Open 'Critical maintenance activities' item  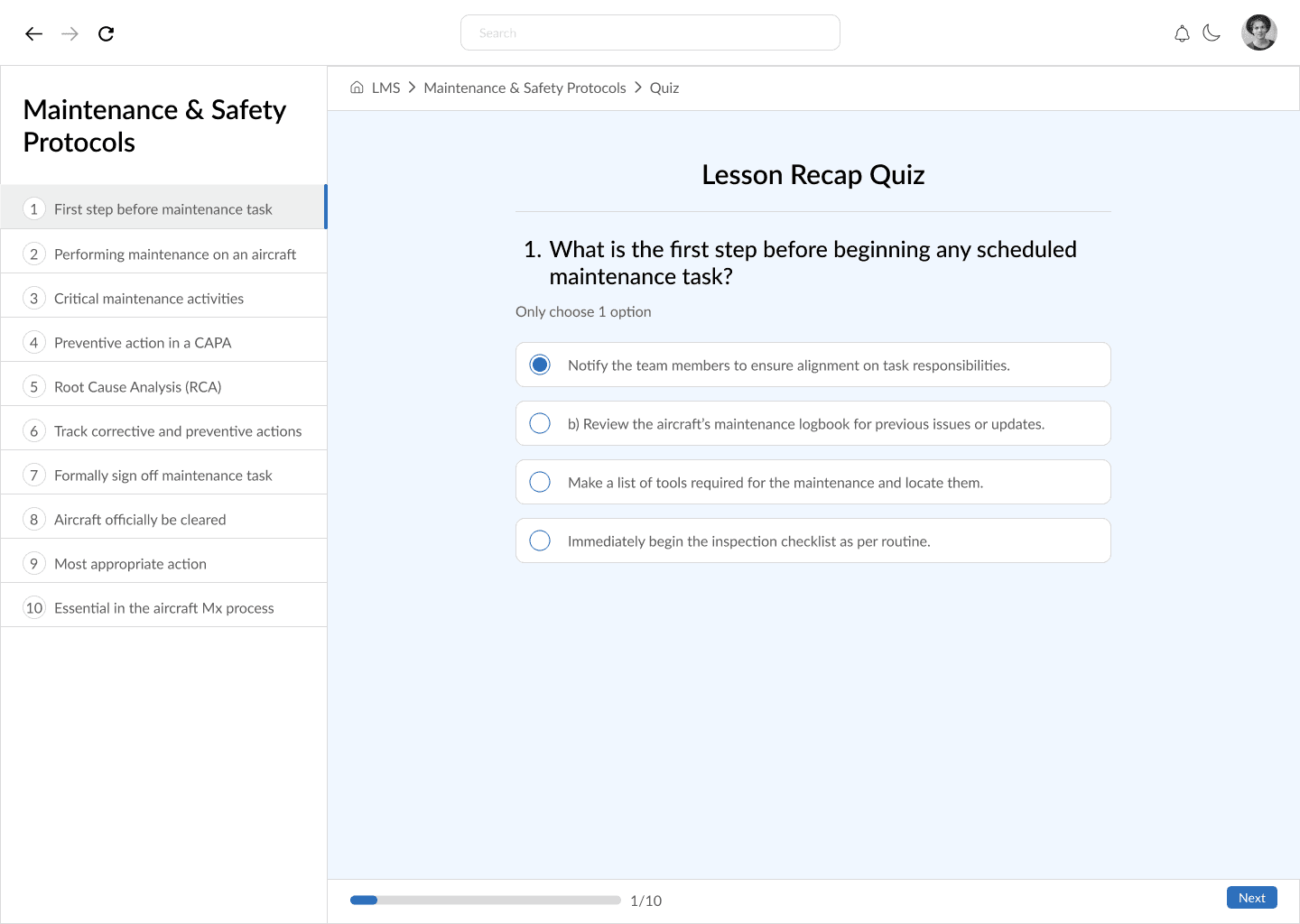pos(163,298)
